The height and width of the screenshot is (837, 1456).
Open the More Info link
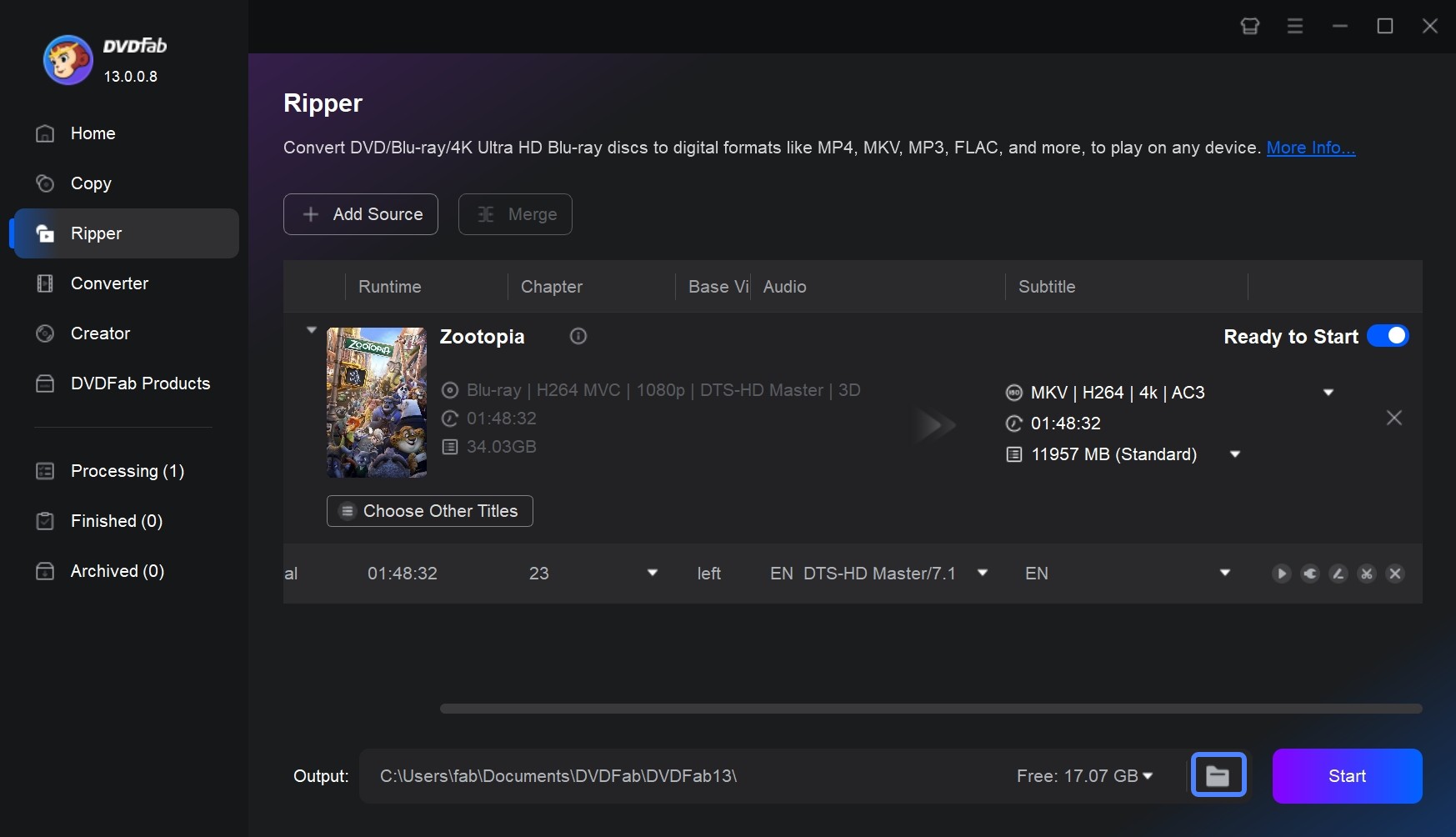click(1310, 148)
